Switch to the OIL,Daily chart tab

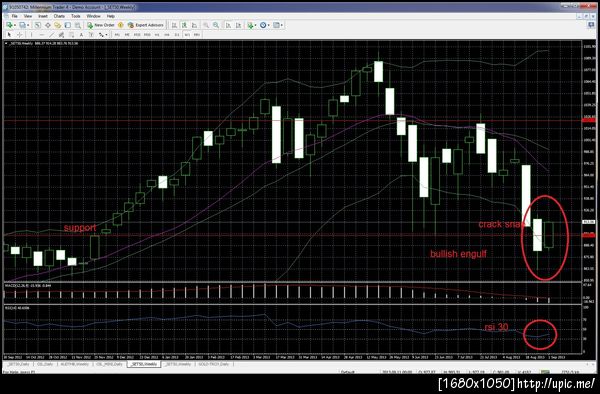[45, 364]
